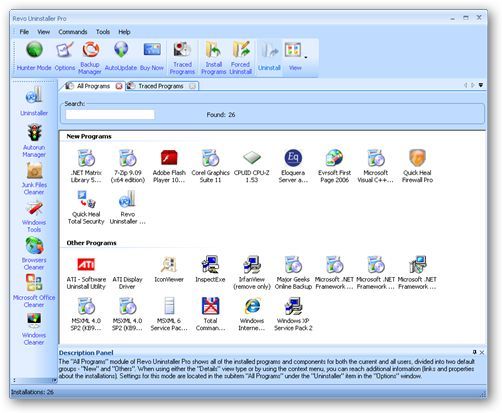Select the Microsoft Visual C++ program
The image size is (502, 413).
click(376, 166)
